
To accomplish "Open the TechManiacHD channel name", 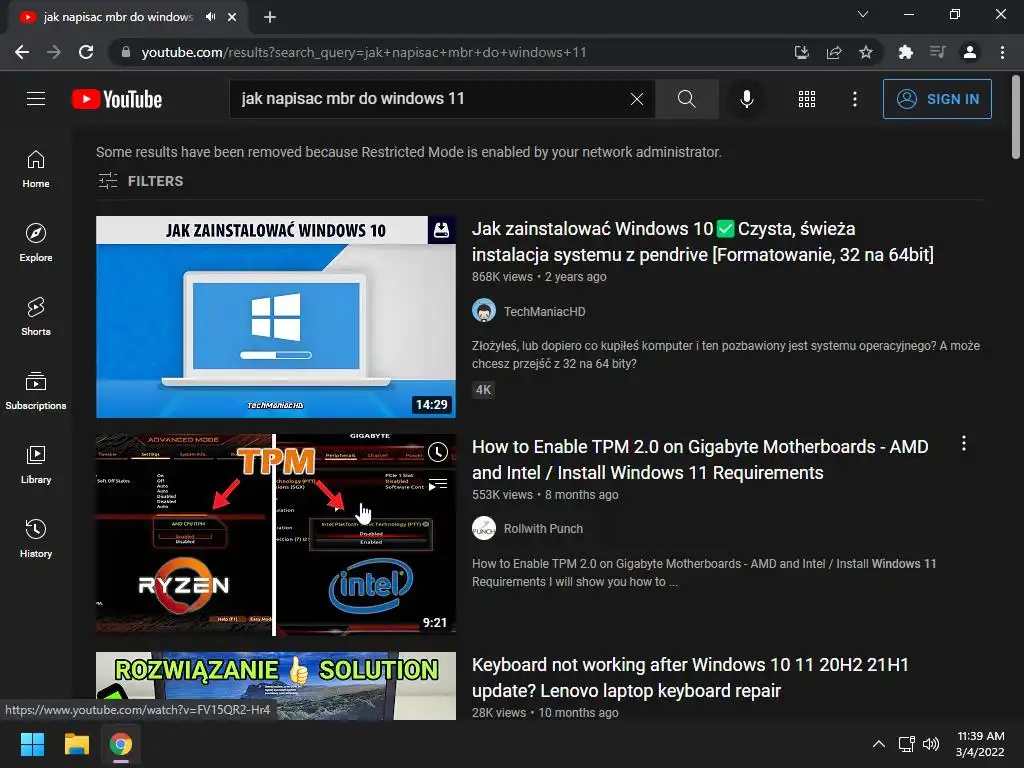I will [544, 312].
